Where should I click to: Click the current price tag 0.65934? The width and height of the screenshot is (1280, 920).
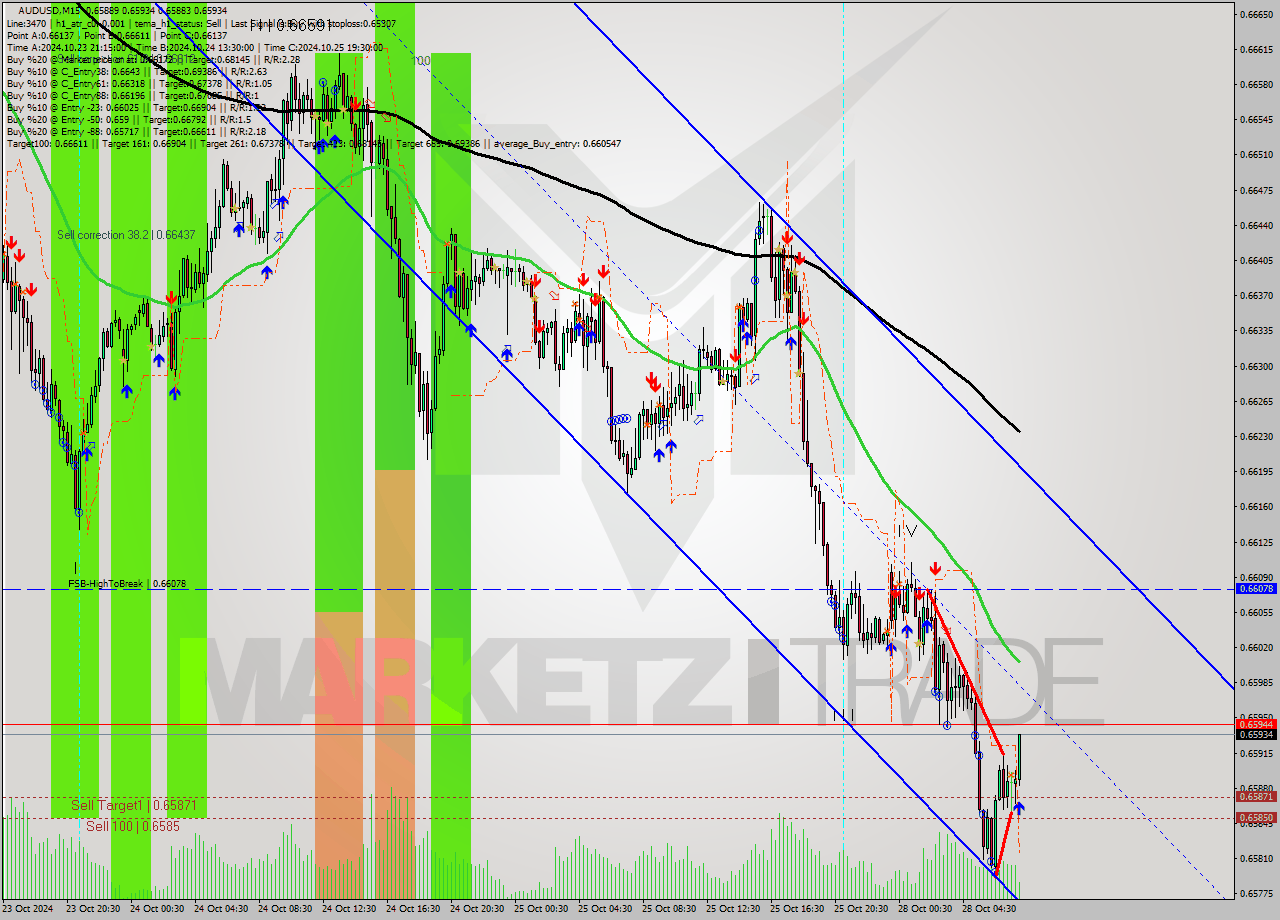click(x=1258, y=735)
